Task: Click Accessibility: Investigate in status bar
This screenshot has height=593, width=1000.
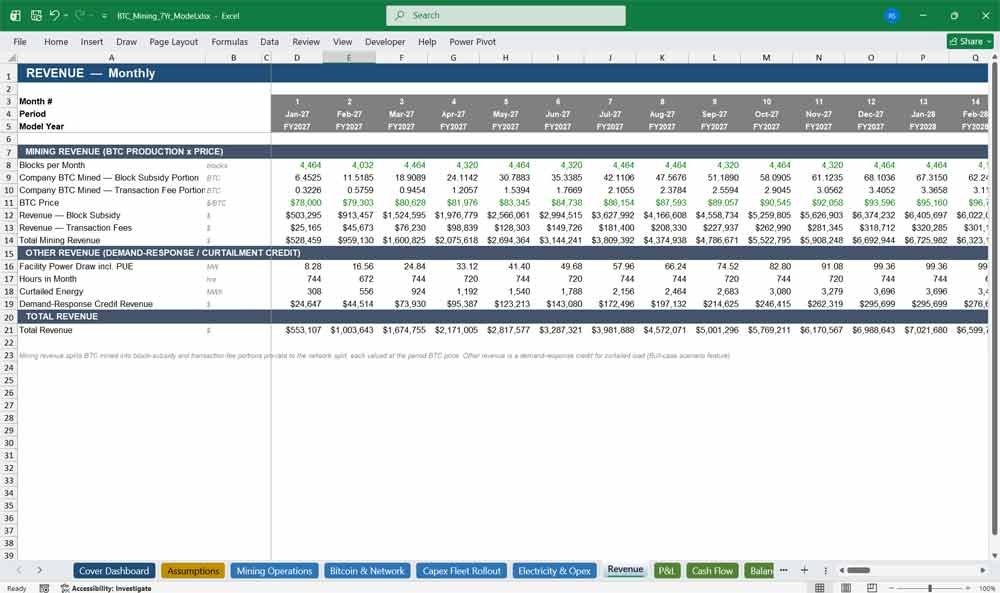Action: 106,588
